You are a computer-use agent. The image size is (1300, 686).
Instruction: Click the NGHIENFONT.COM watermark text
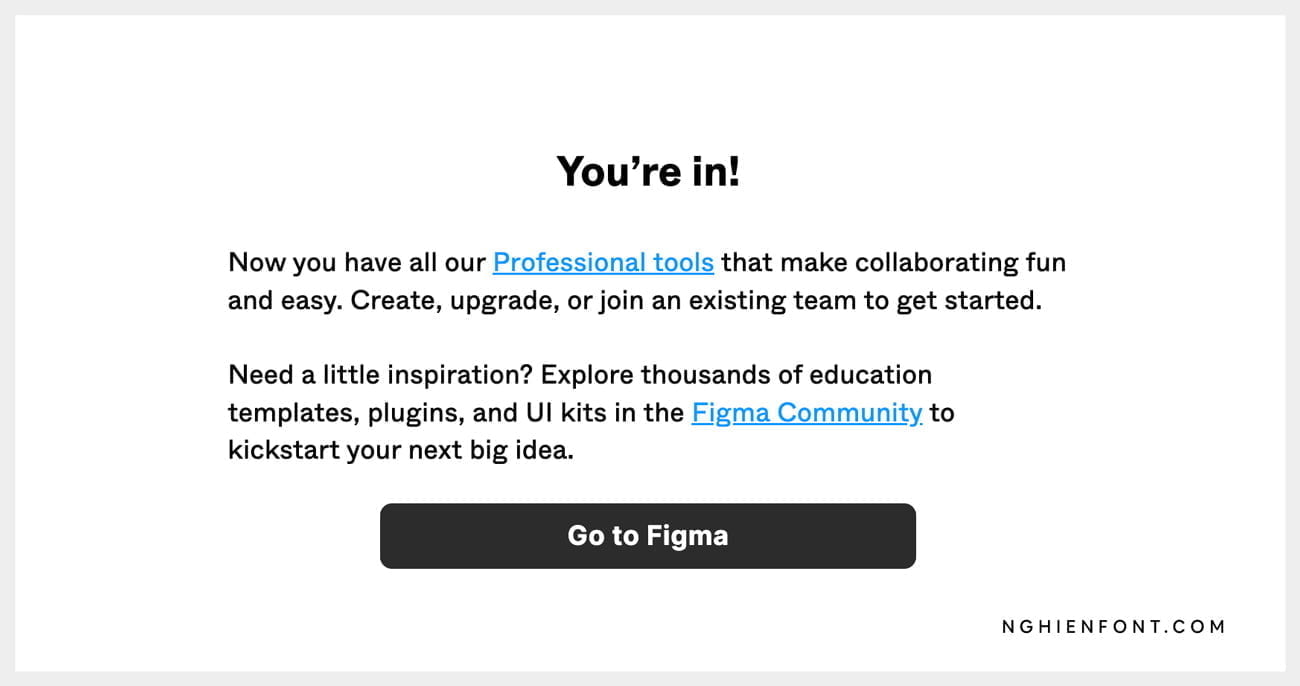point(1113,627)
